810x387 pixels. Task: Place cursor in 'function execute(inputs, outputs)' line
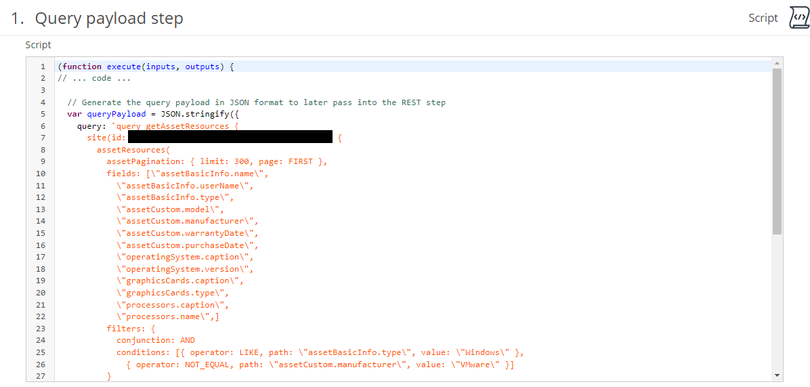[146, 67]
